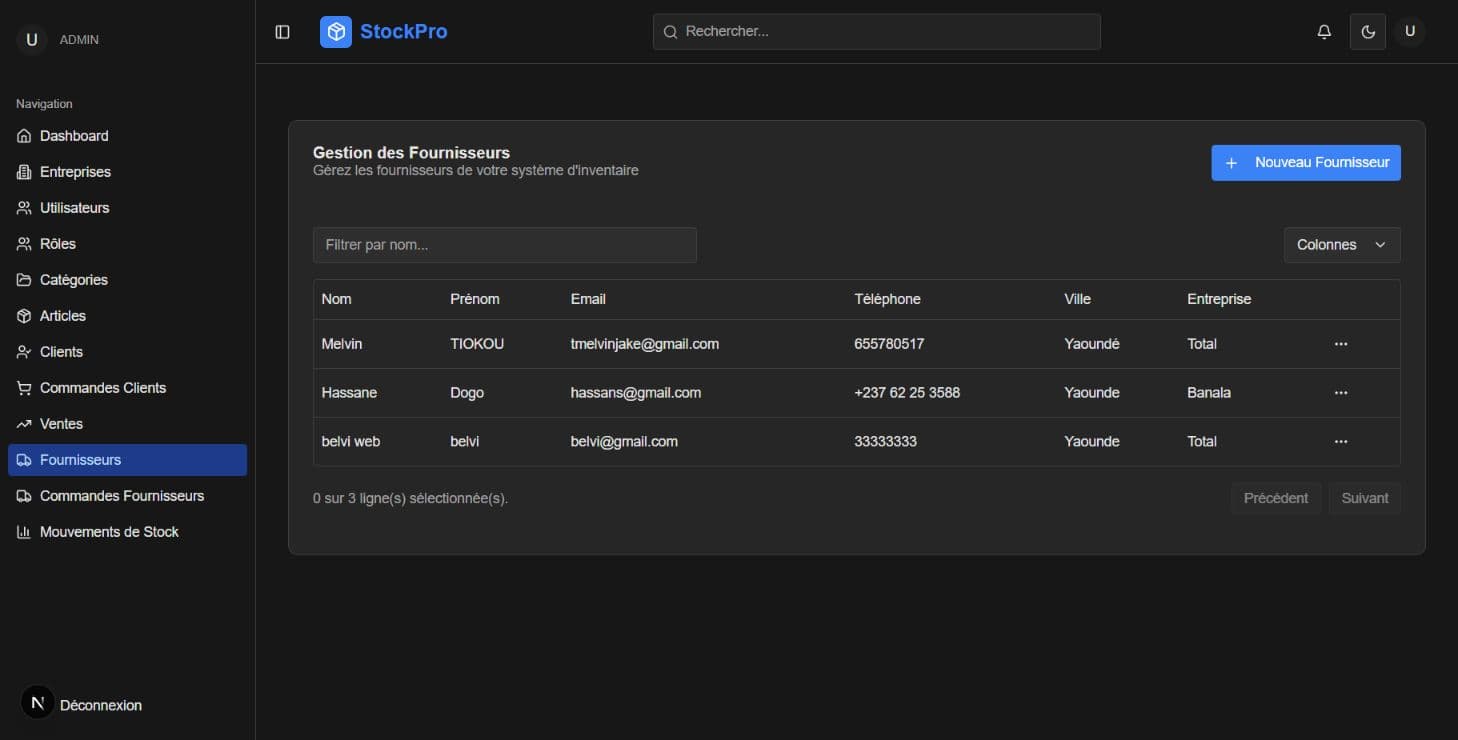
Task: Click email belvi@gmail.com
Action: [x=624, y=442]
